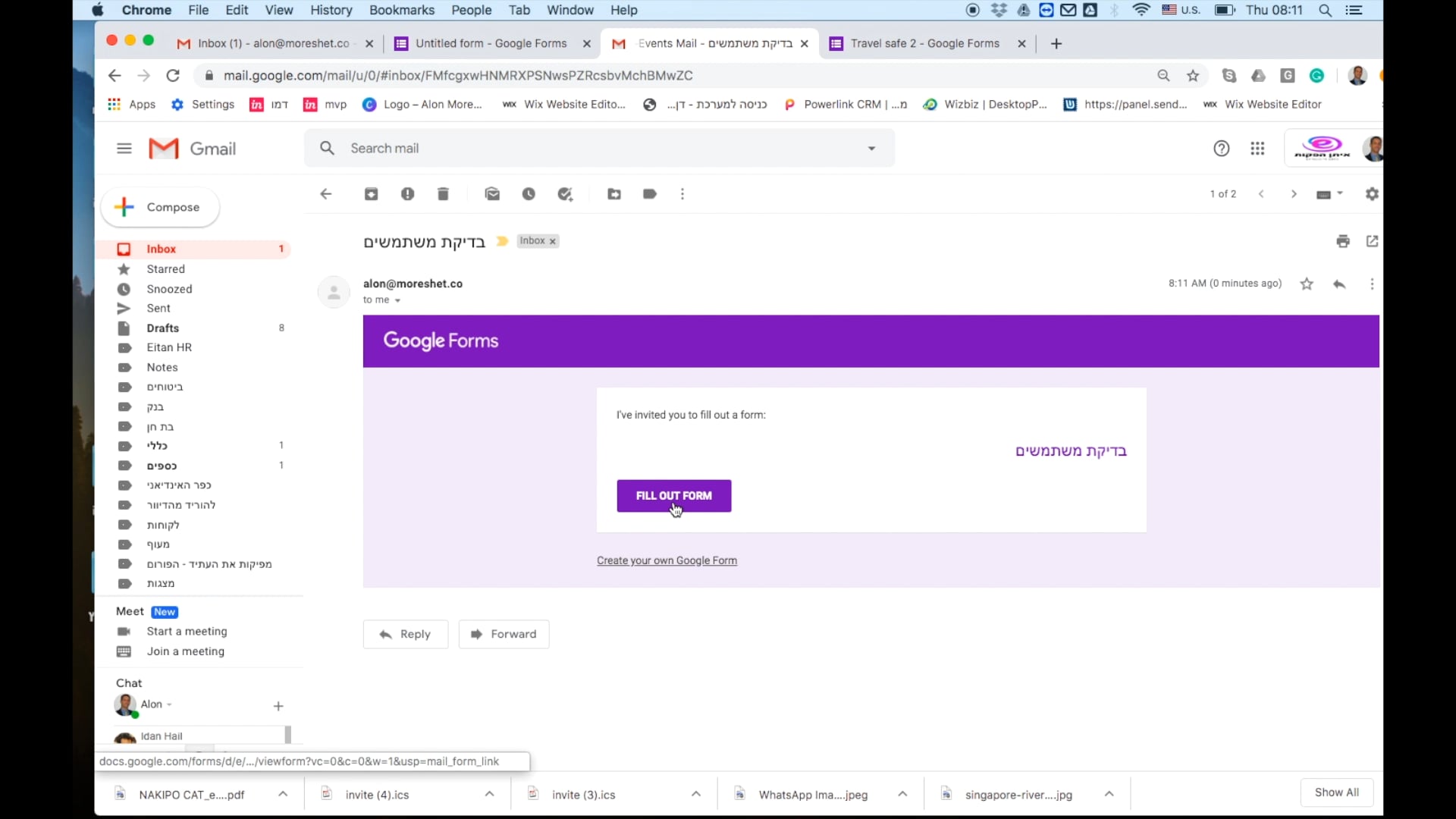Screen dimensions: 1456x819
Task: Open the Wi-Fi menu bar icon
Action: (1141, 10)
